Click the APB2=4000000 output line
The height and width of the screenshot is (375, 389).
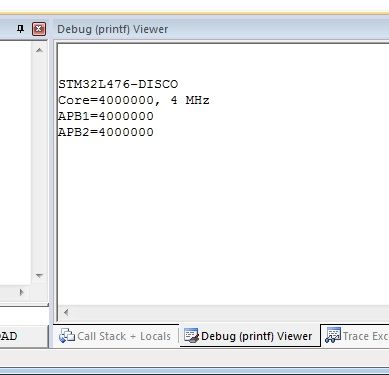click(x=106, y=132)
